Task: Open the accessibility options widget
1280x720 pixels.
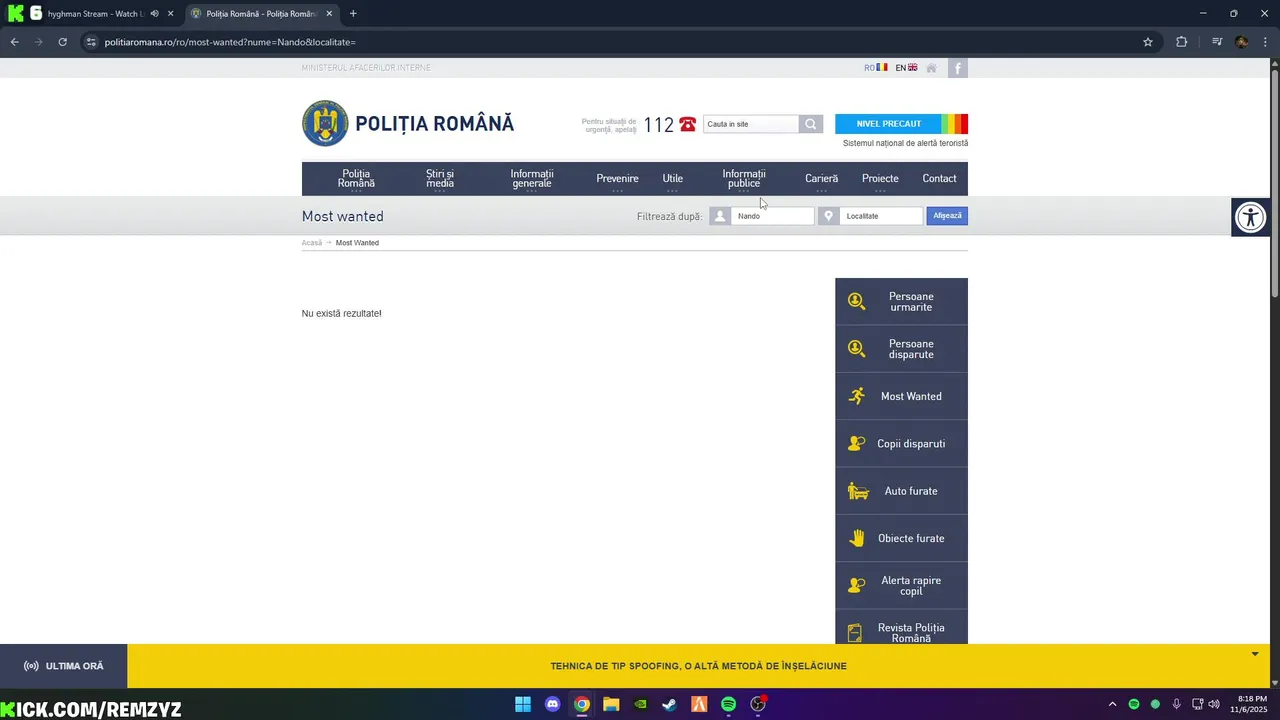Action: coord(1250,217)
